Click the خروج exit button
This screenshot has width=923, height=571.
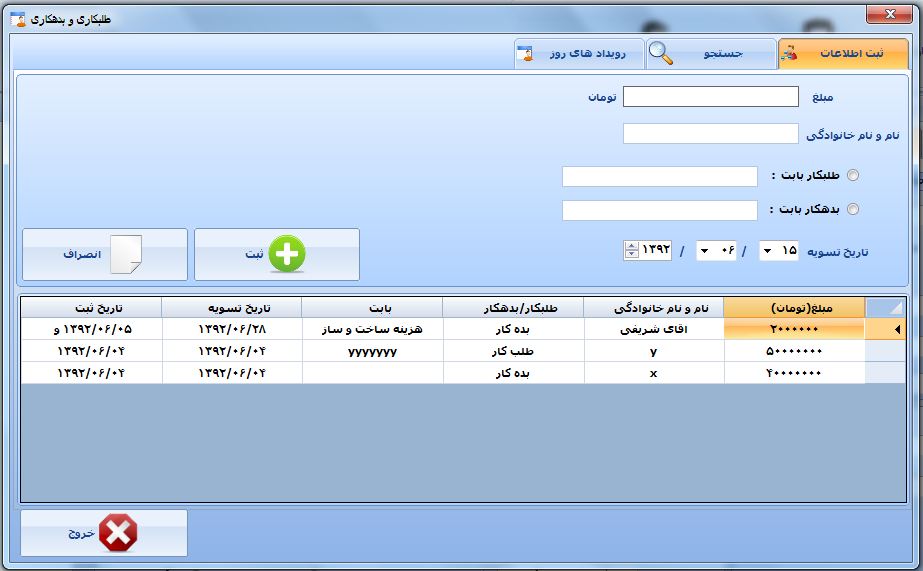tap(104, 533)
